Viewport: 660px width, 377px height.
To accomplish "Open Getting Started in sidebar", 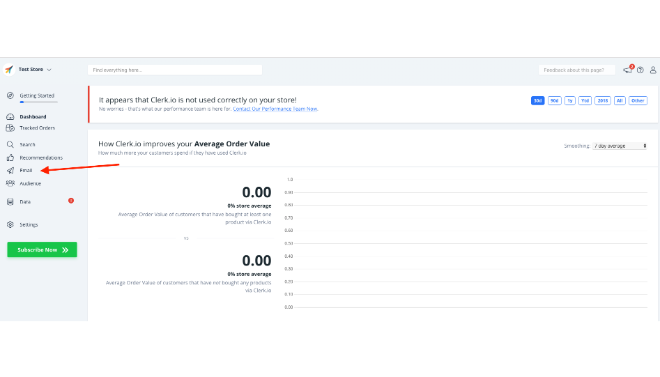I will 37,96.
